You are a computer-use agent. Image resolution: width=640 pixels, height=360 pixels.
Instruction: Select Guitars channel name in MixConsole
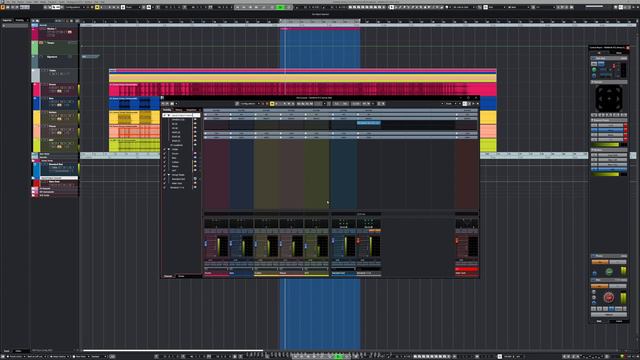(258, 273)
